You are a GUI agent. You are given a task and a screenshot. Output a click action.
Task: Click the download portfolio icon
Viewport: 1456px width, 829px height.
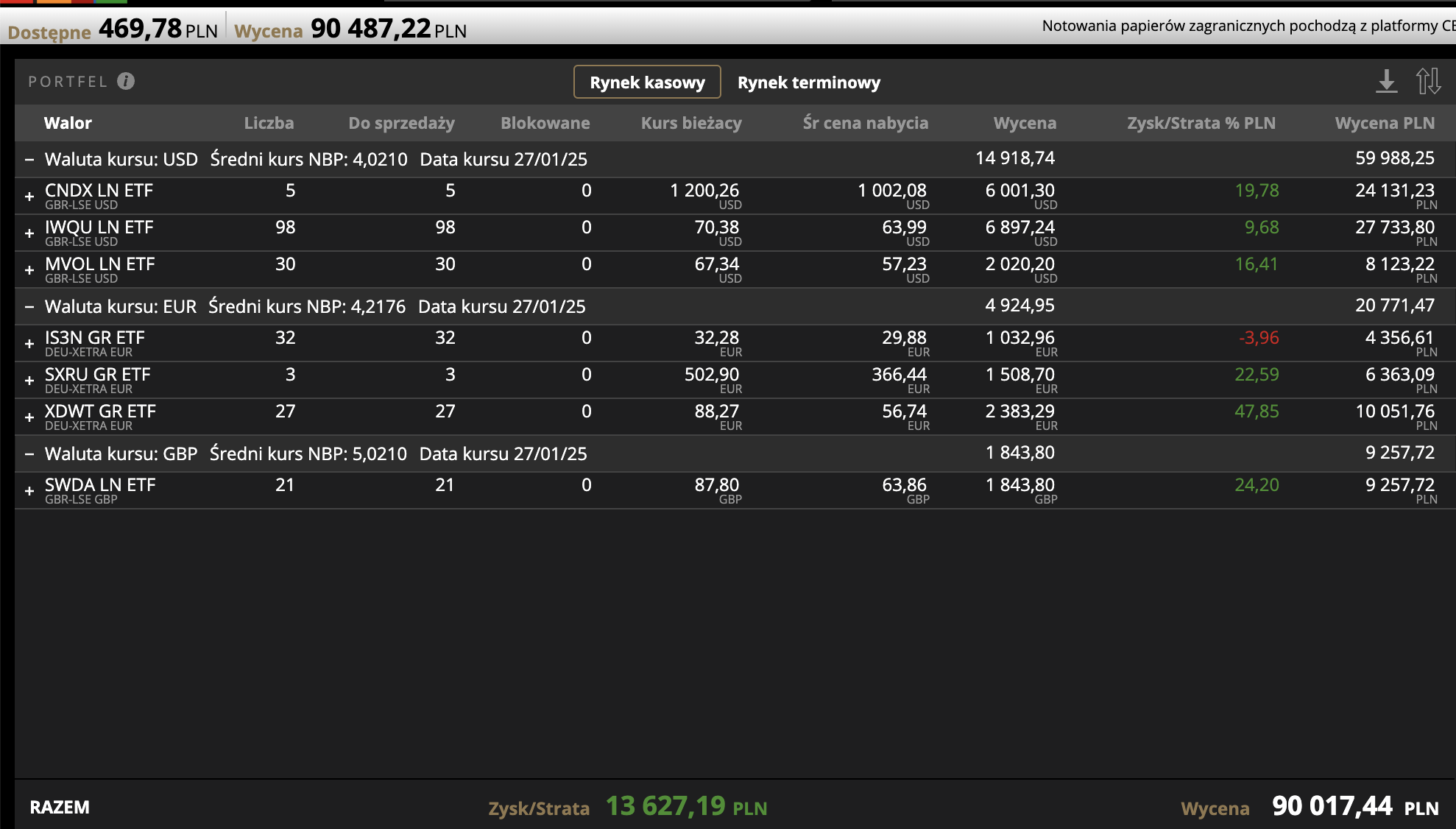coord(1386,81)
